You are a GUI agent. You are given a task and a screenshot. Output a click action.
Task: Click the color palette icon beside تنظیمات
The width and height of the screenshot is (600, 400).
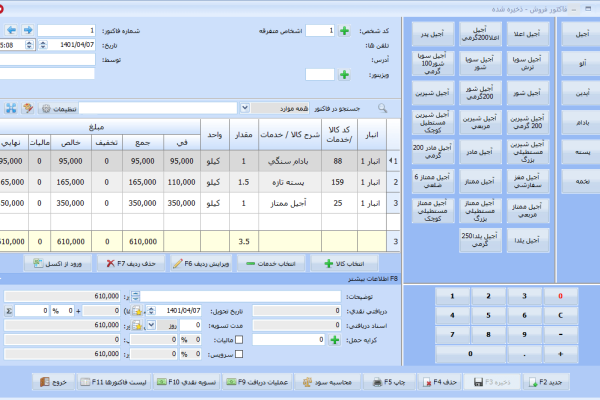[x=28, y=108]
